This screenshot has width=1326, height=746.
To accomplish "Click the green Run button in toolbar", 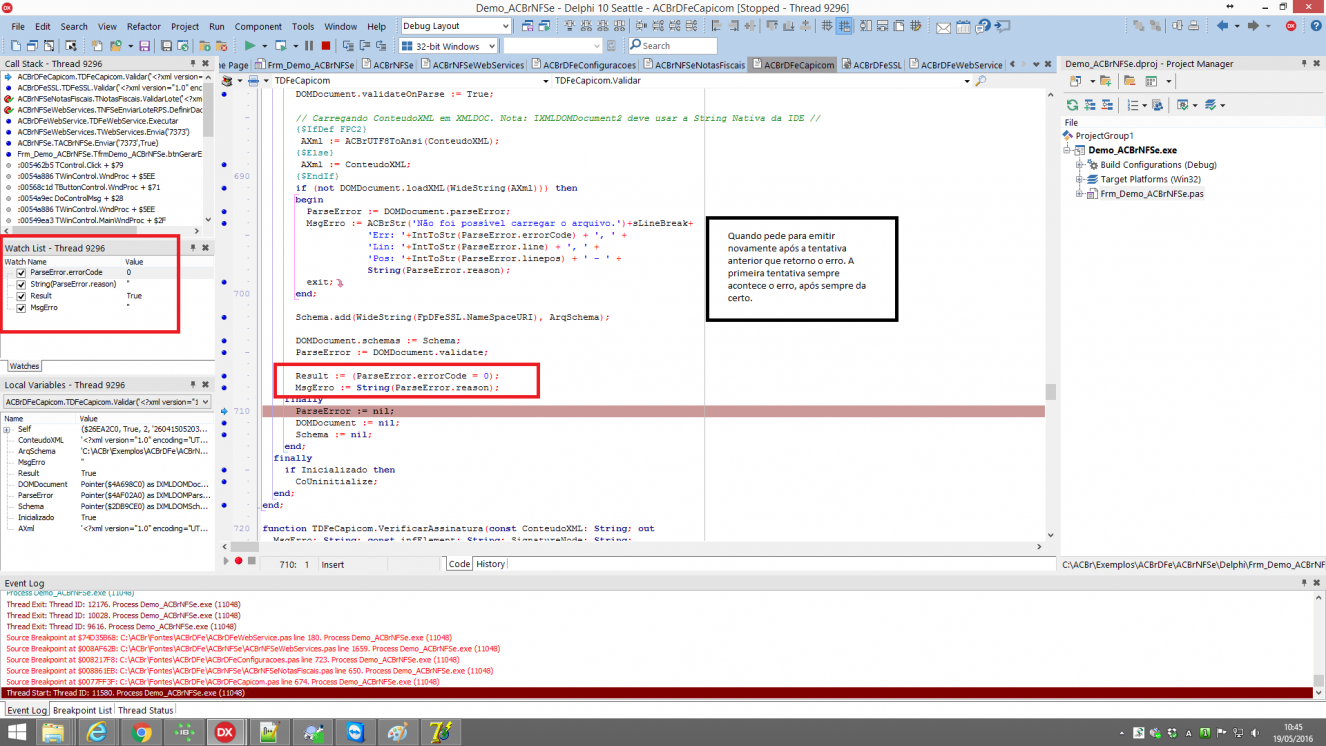I will point(249,46).
